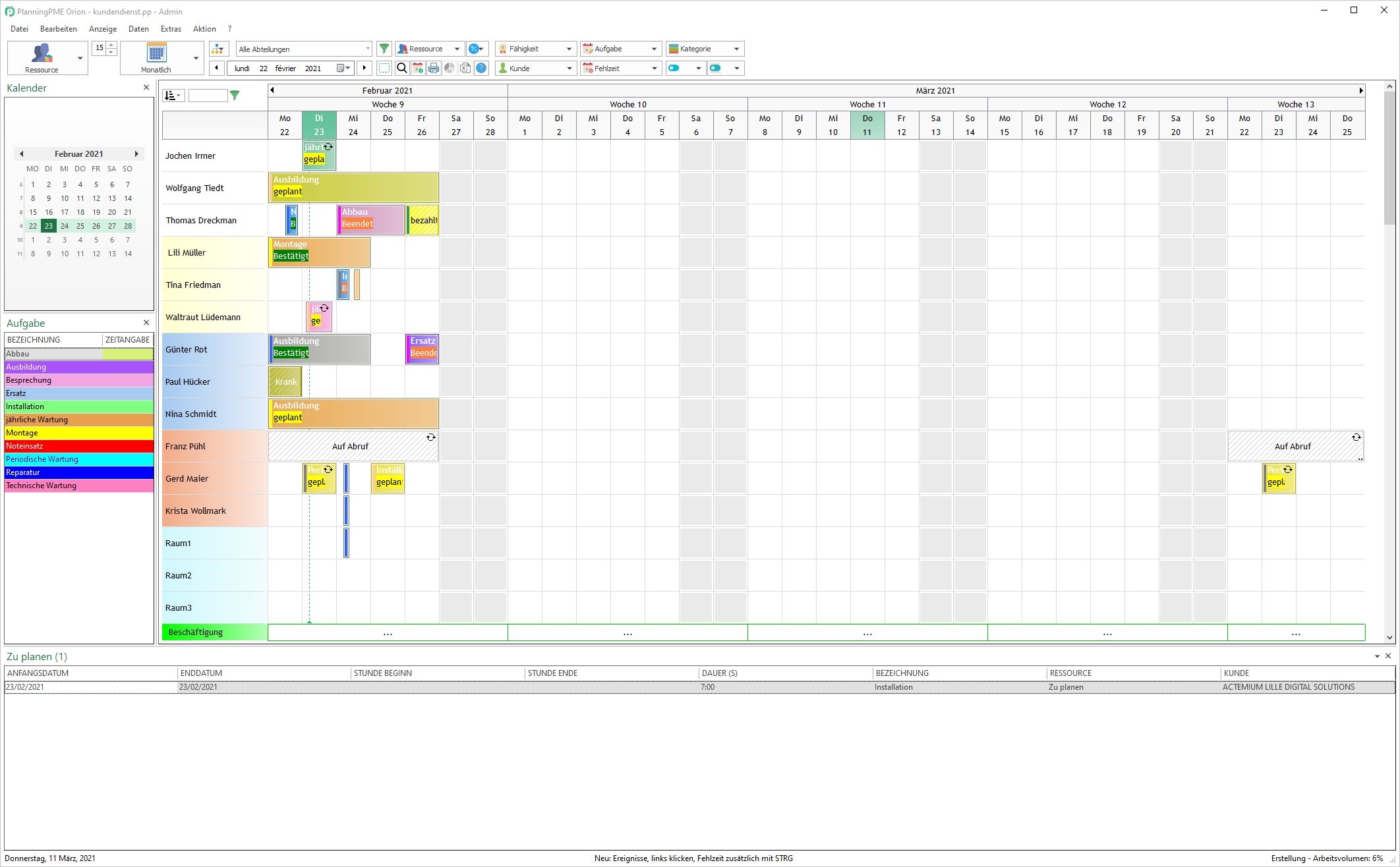Click recurrence icon on Franz Pühl's Auf Abruf
This screenshot has height=867, width=1400.
pyautogui.click(x=430, y=437)
